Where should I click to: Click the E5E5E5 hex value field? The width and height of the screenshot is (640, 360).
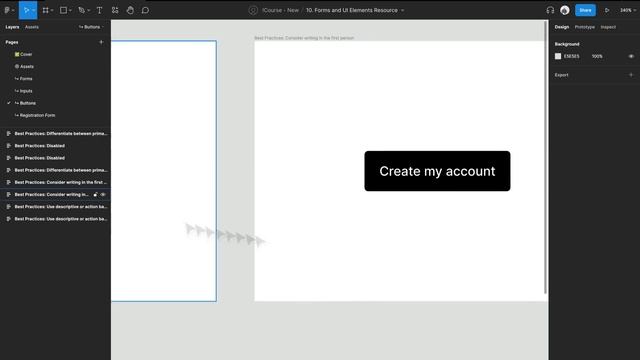click(x=571, y=56)
